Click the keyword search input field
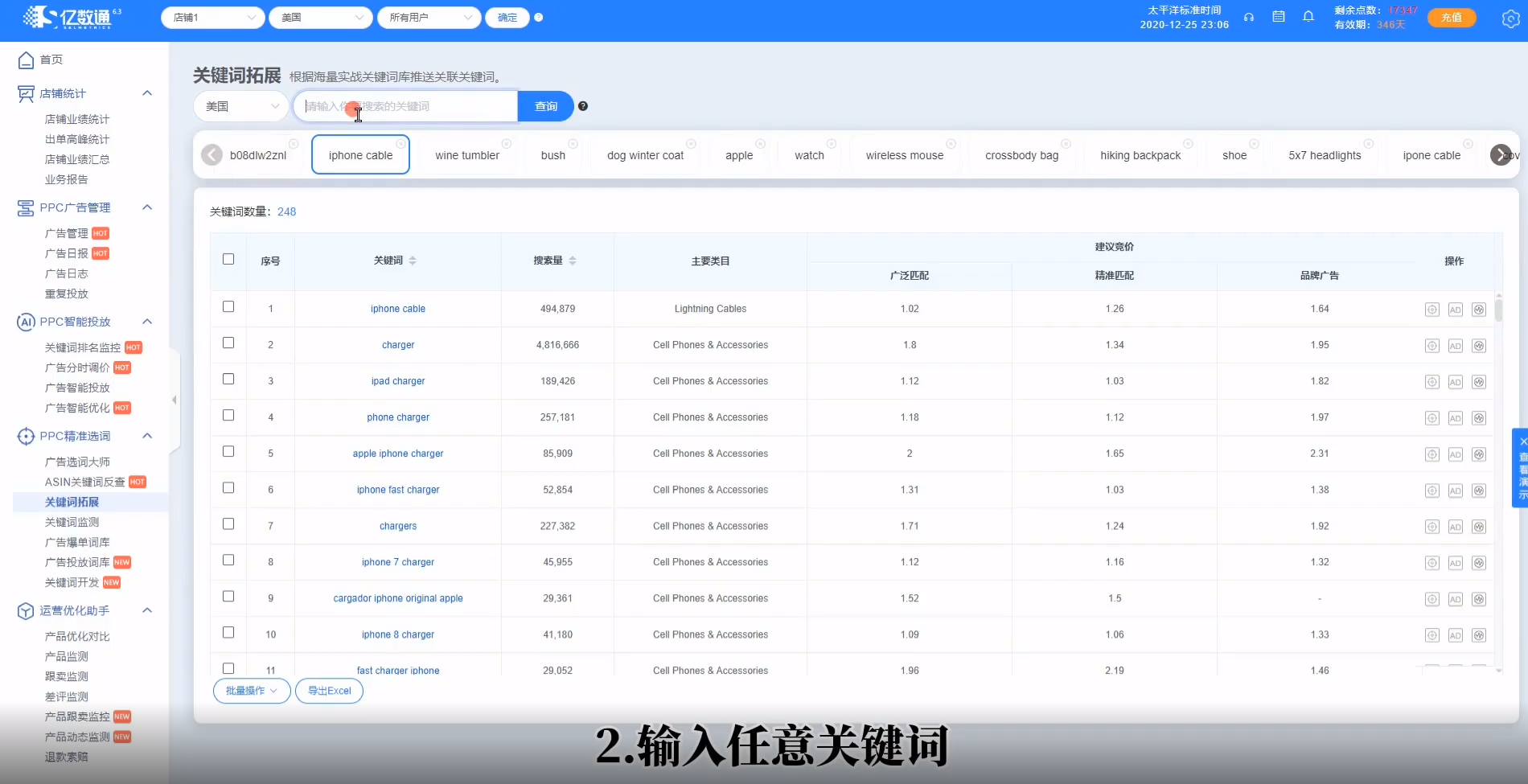 pos(405,106)
